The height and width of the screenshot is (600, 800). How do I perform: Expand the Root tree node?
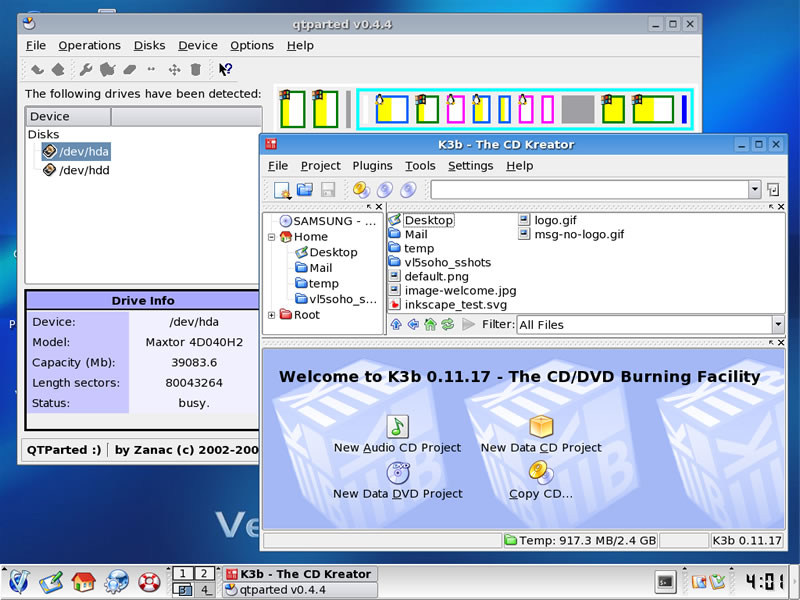tap(272, 315)
